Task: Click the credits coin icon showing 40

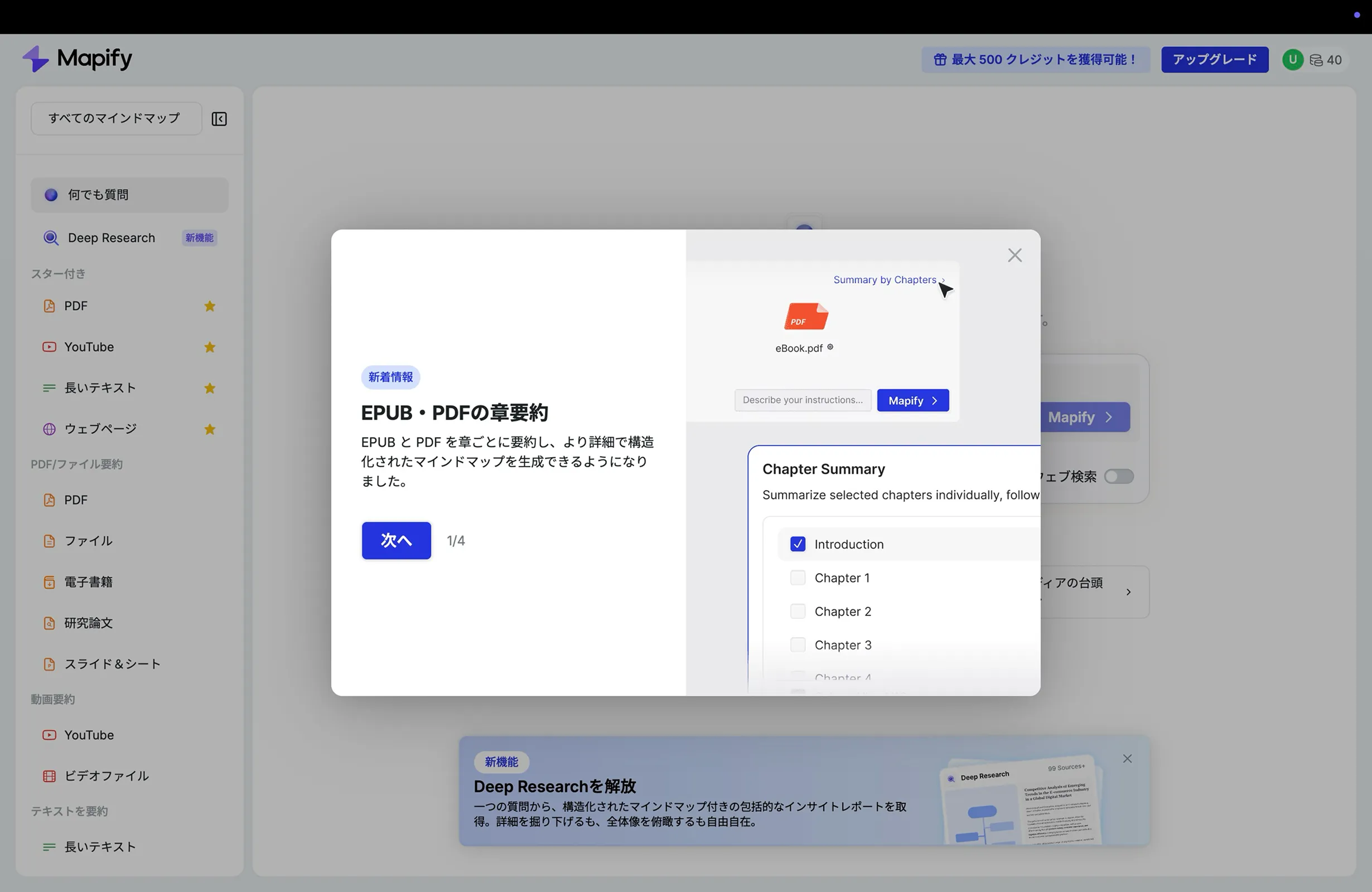Action: point(1316,60)
